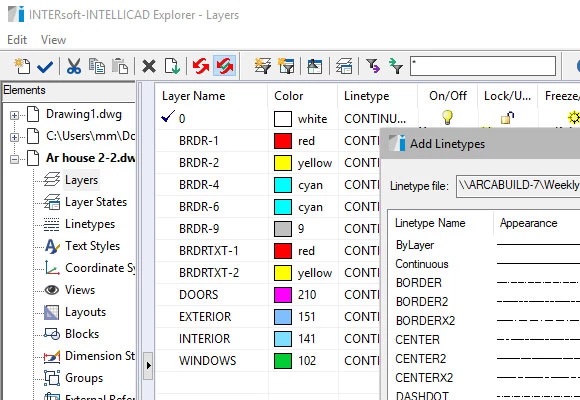Select BORDER linetype in the dialog
This screenshot has width=580, height=400.
pyautogui.click(x=418, y=283)
